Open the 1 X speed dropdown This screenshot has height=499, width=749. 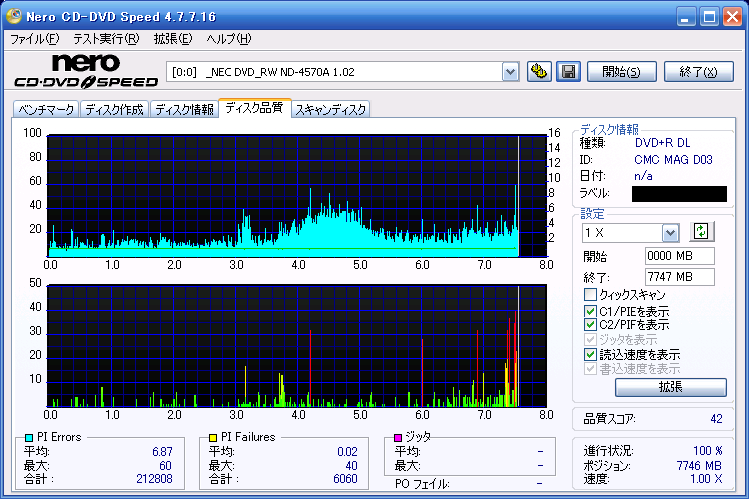pos(670,233)
